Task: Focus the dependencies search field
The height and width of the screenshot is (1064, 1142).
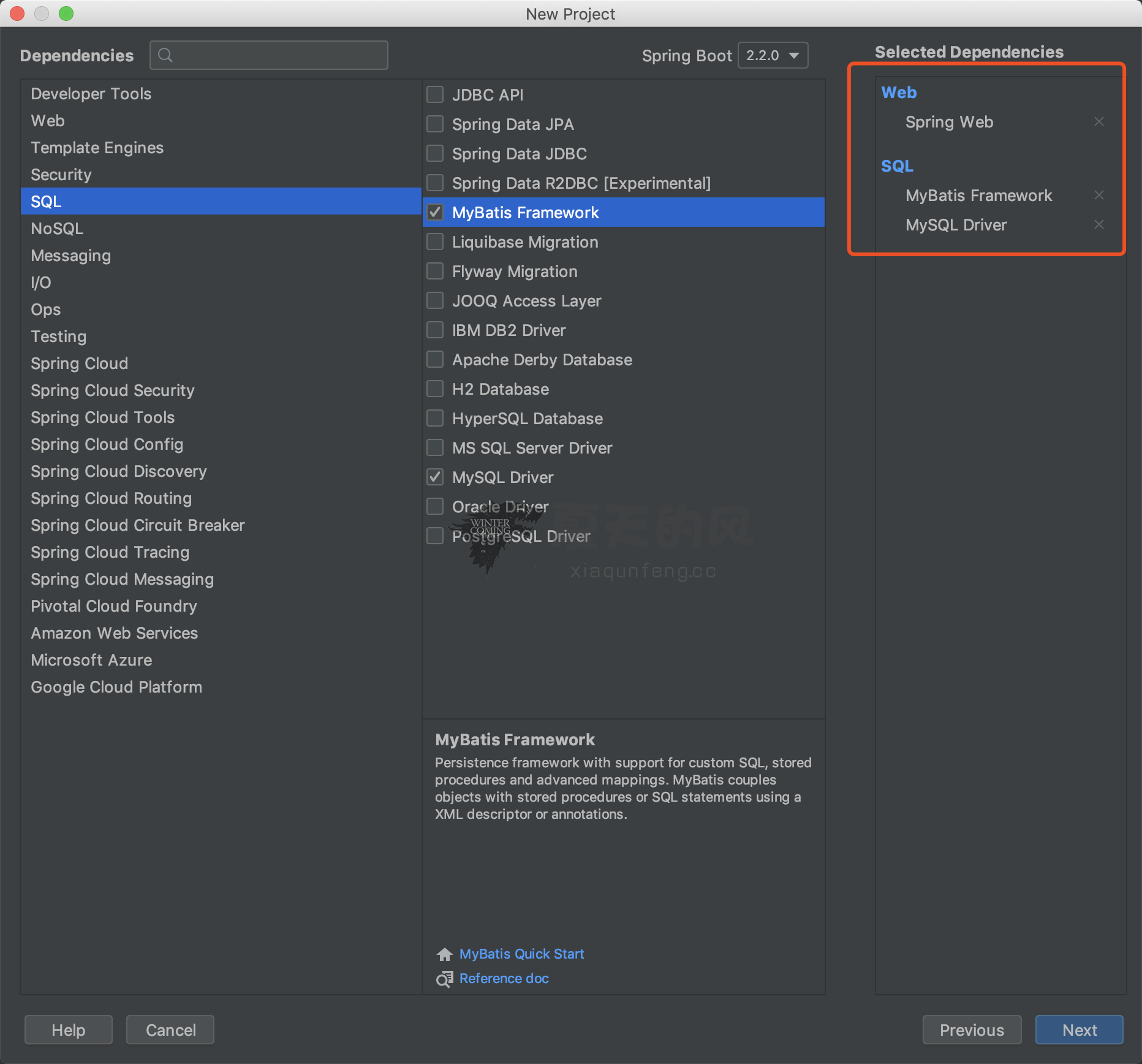Action: coord(269,55)
